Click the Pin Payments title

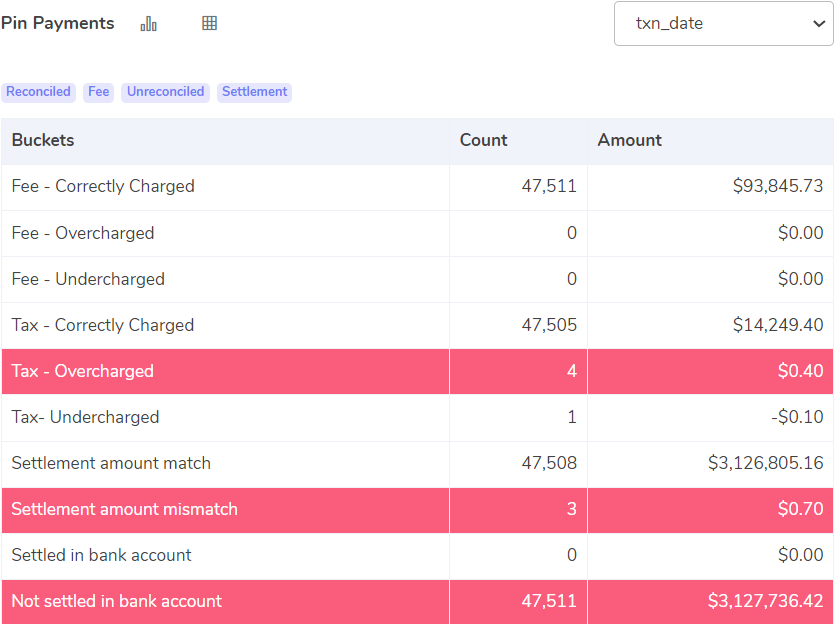(x=58, y=23)
